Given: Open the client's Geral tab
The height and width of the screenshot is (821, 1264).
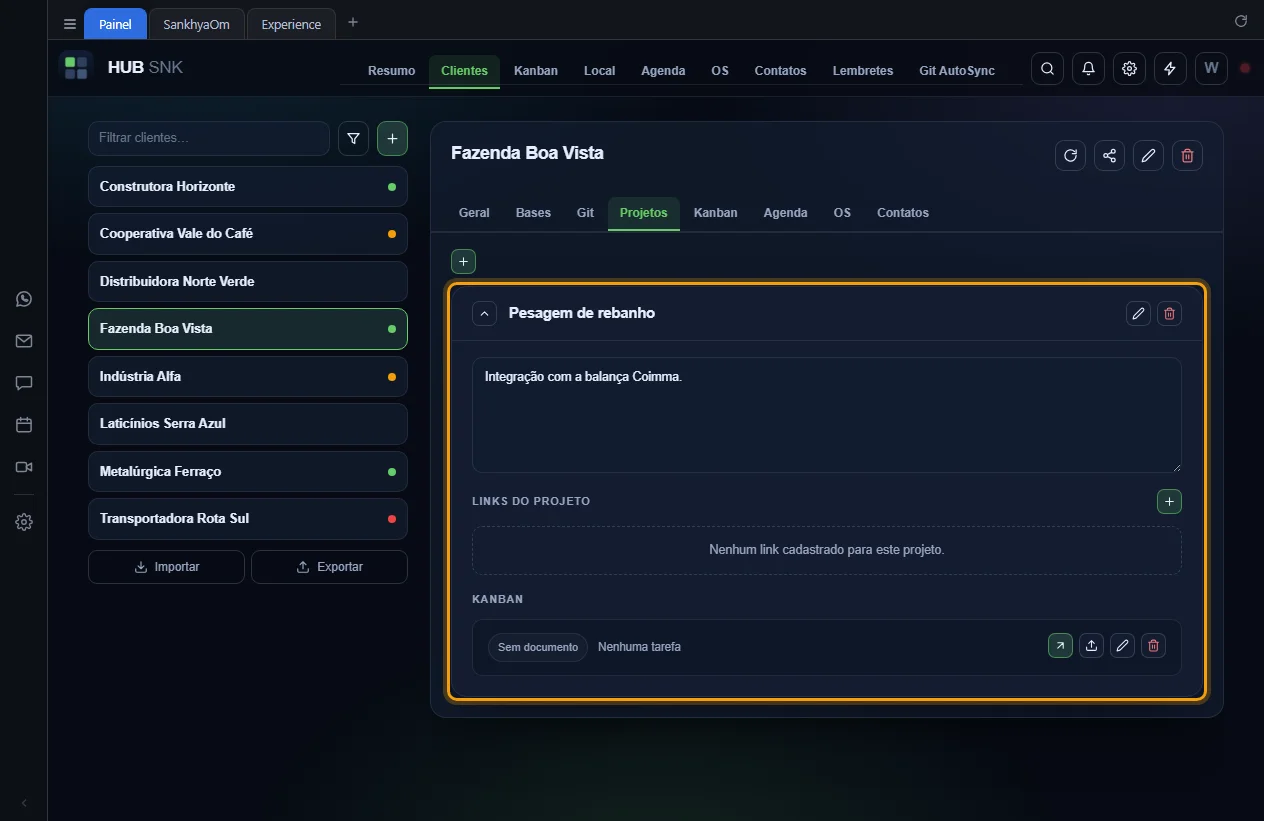Looking at the screenshot, I should [474, 213].
